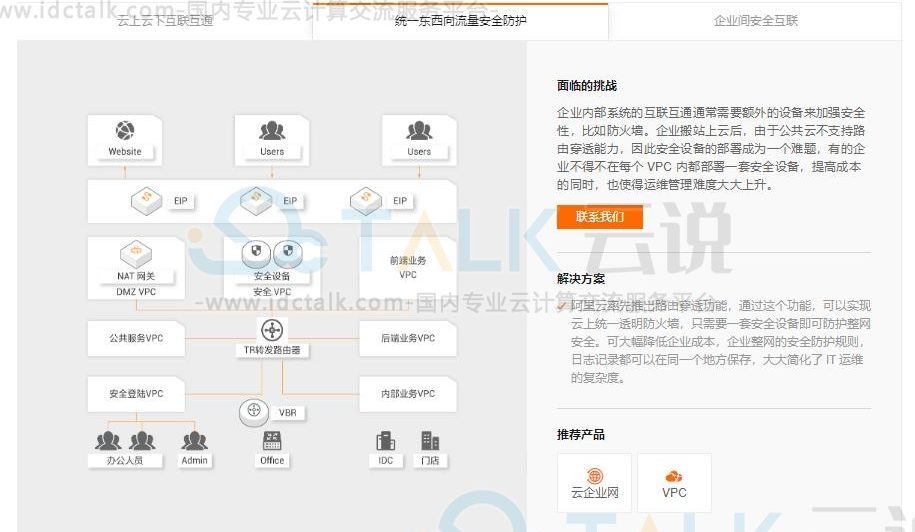The height and width of the screenshot is (532, 915).
Task: Click the 安全设备 label
Action: point(272,276)
